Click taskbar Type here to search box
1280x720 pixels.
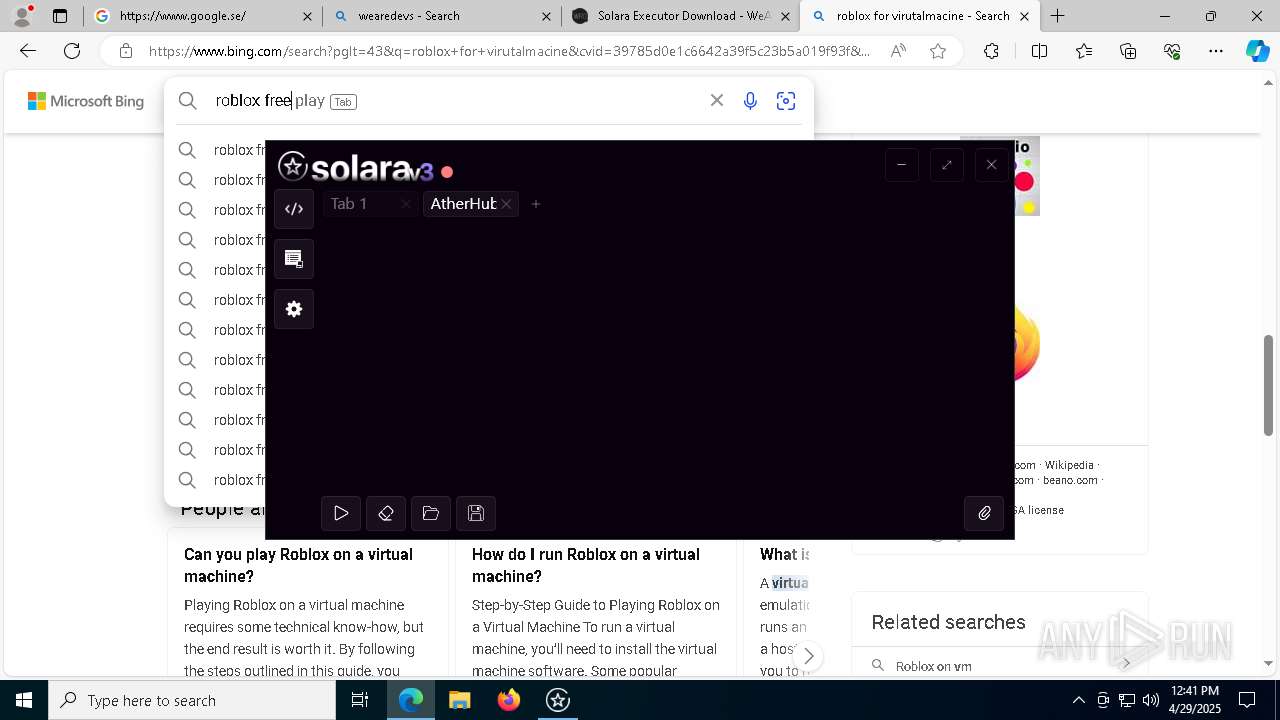(x=192, y=700)
